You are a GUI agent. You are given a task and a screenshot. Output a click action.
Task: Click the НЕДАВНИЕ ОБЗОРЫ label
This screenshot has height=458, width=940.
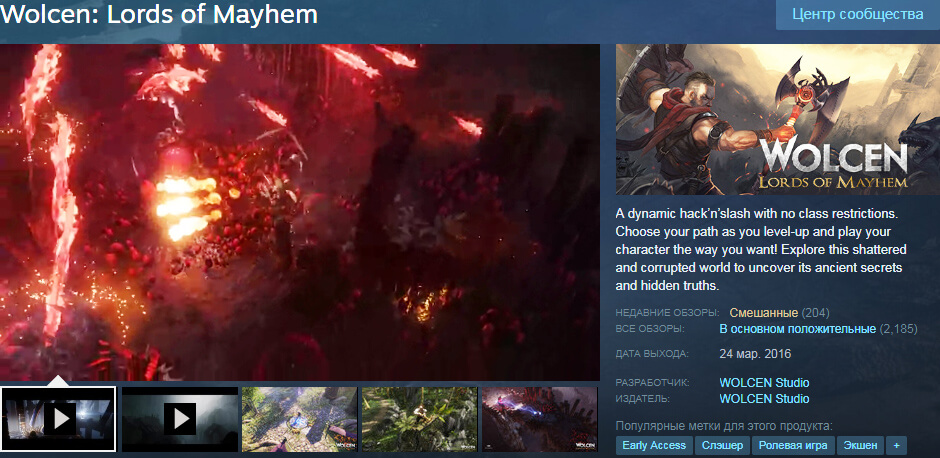[x=667, y=313]
